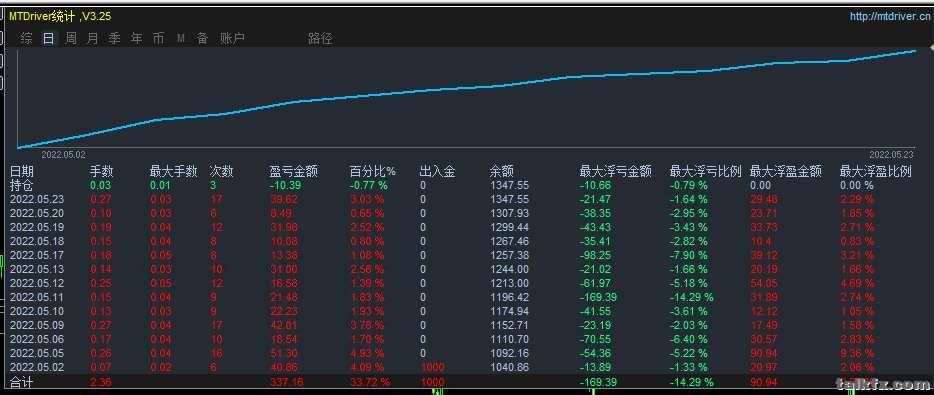Screen dimensions: 934x395
Task: Click the 39.62 profit value
Action: point(284,200)
